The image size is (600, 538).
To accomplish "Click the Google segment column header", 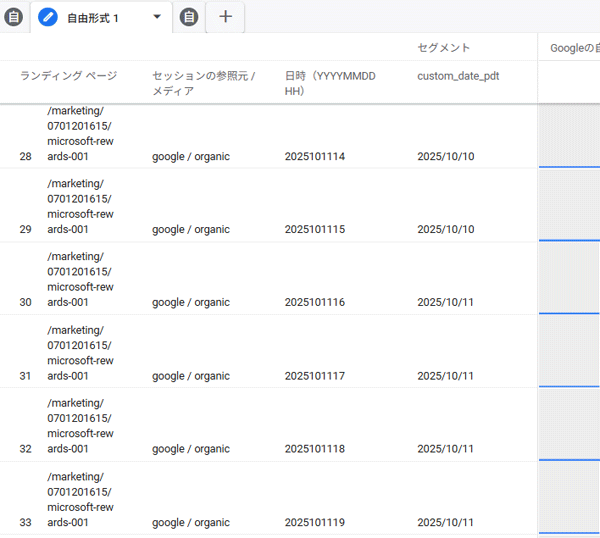I will (x=573, y=48).
